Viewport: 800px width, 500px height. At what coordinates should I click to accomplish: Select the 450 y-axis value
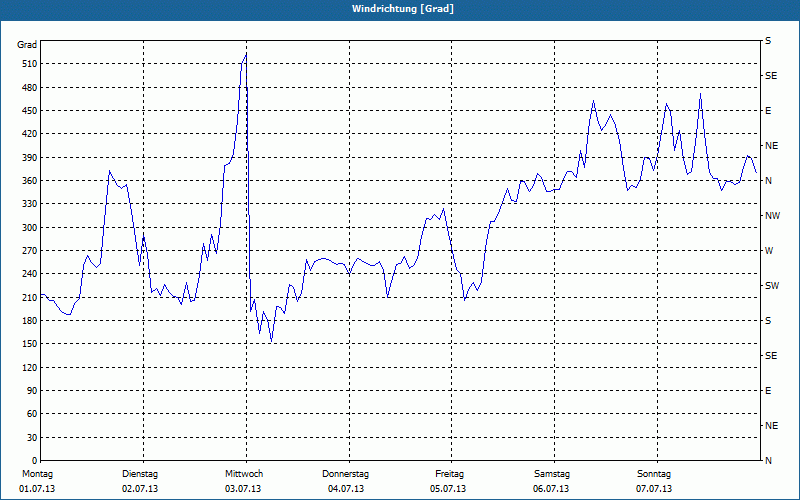tap(29, 111)
